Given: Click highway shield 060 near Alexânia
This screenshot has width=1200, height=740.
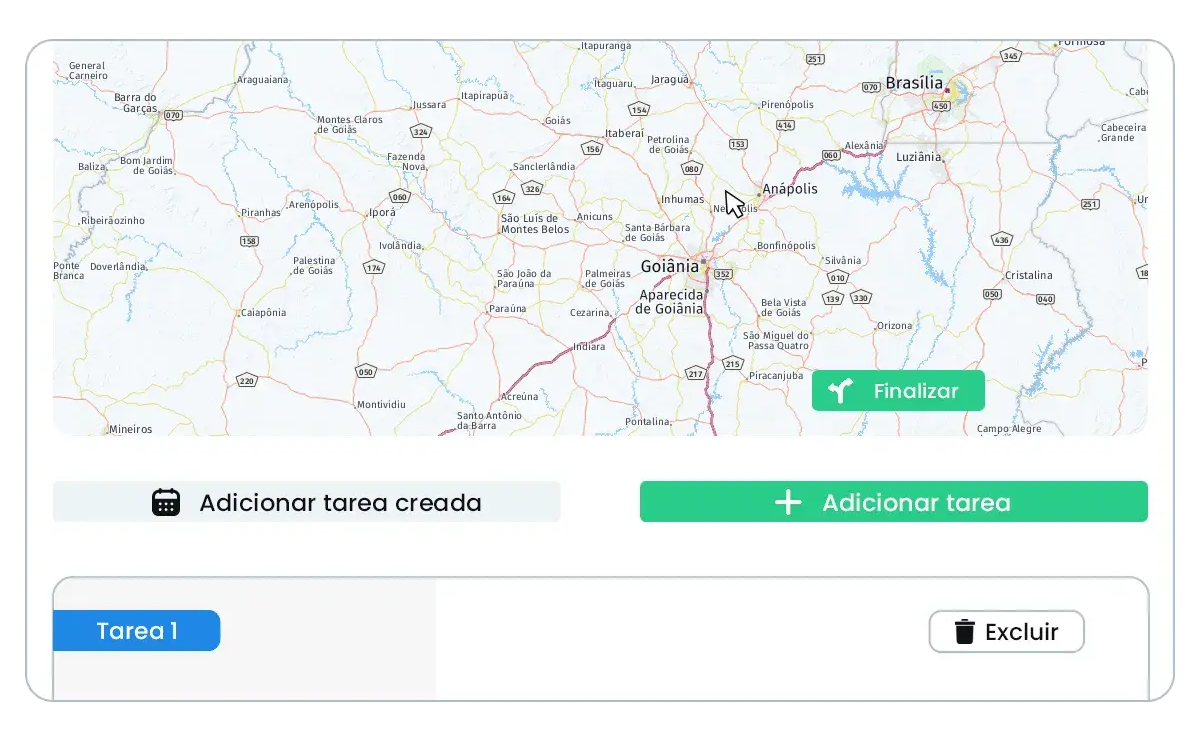Looking at the screenshot, I should pos(830,156).
